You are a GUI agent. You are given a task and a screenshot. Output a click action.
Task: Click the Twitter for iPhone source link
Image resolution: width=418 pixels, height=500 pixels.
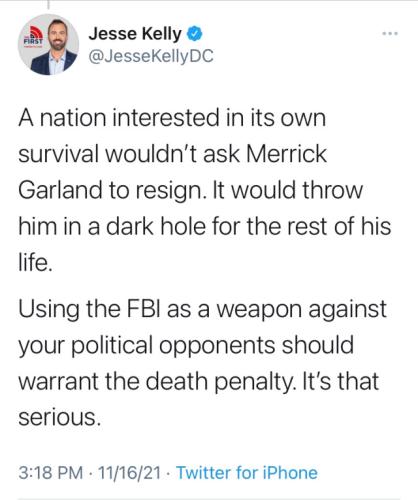[247, 473]
